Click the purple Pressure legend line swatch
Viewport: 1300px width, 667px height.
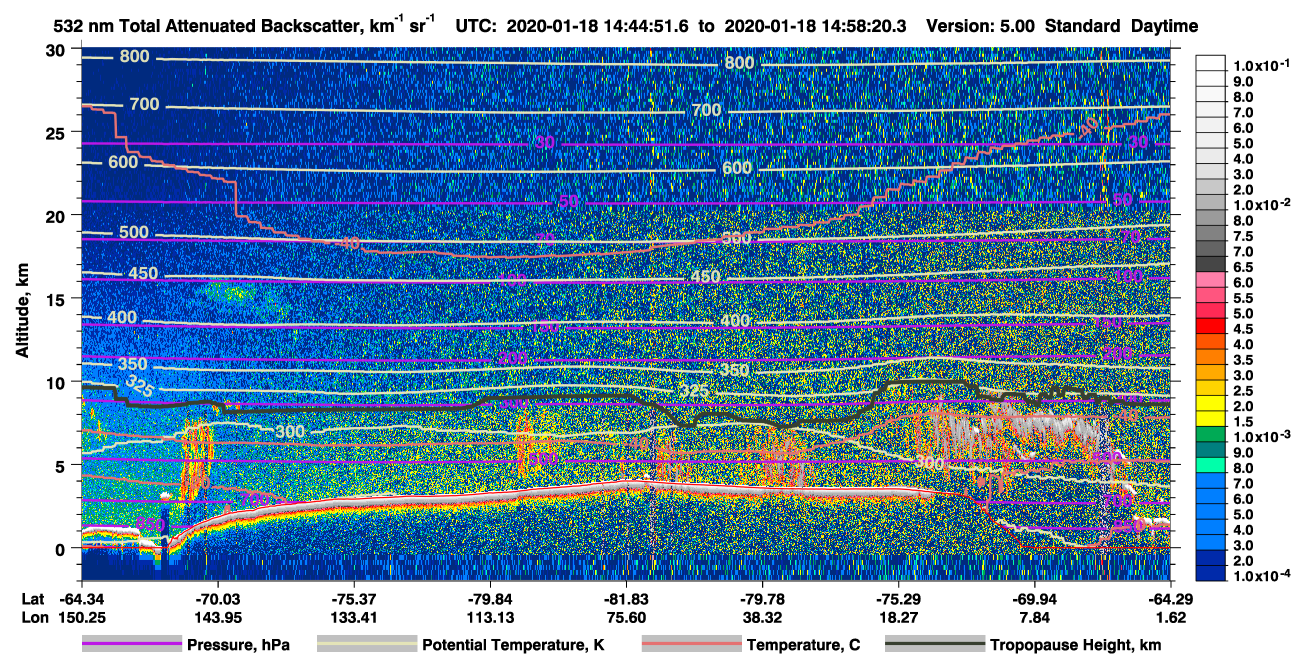(132, 644)
